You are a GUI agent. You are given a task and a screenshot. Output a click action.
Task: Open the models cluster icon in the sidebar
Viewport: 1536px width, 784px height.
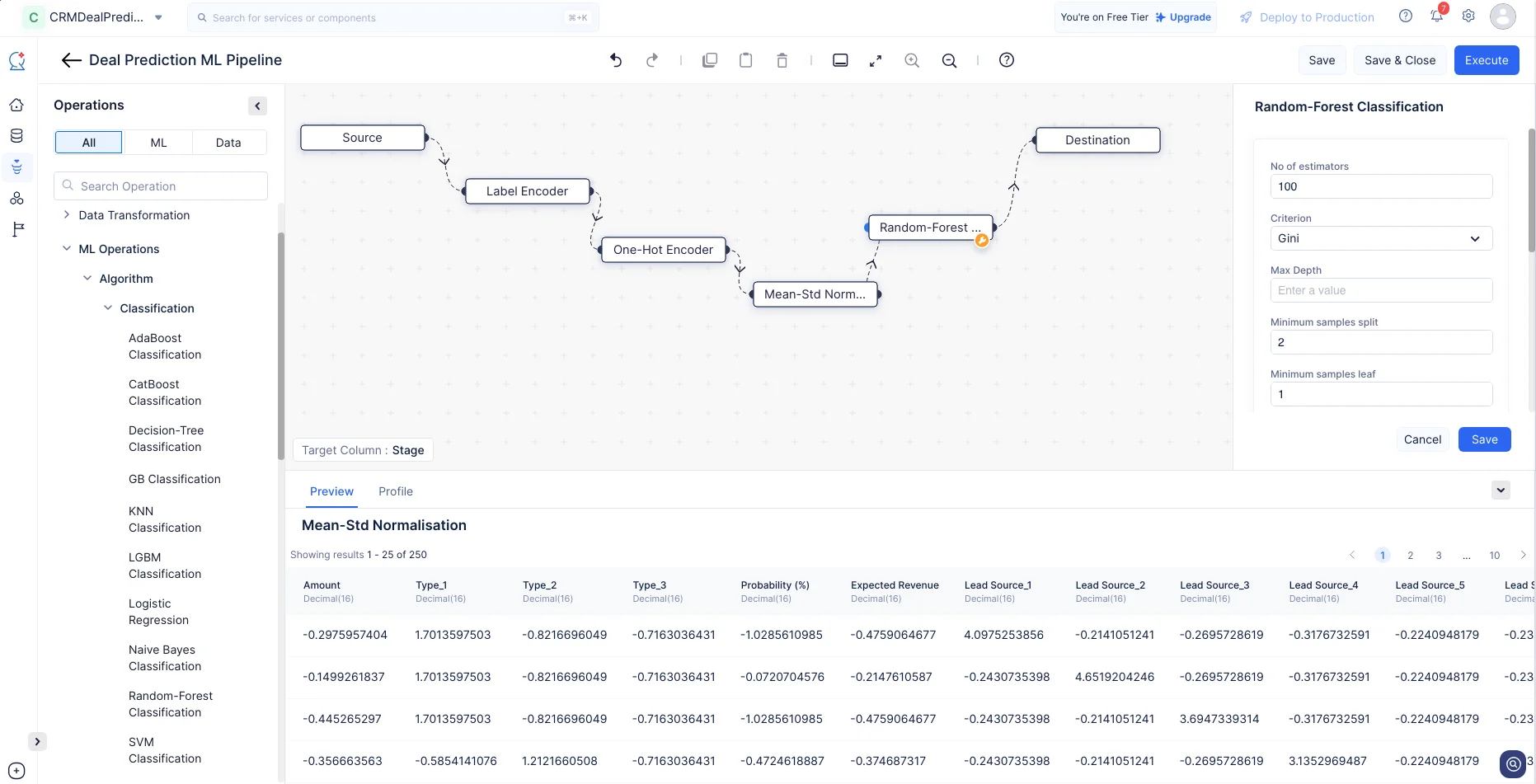tap(16, 198)
